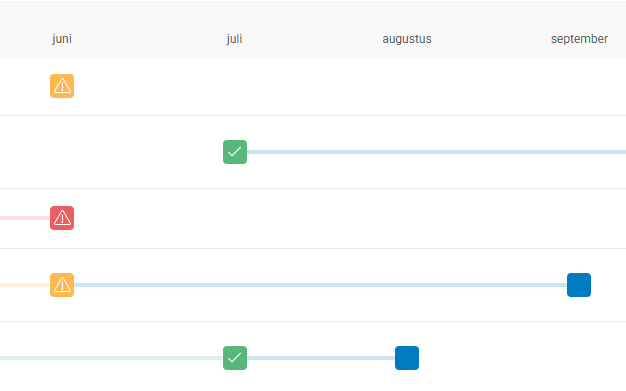Open the red warning marker under juni
This screenshot has height=391, width=626.
click(x=62, y=218)
